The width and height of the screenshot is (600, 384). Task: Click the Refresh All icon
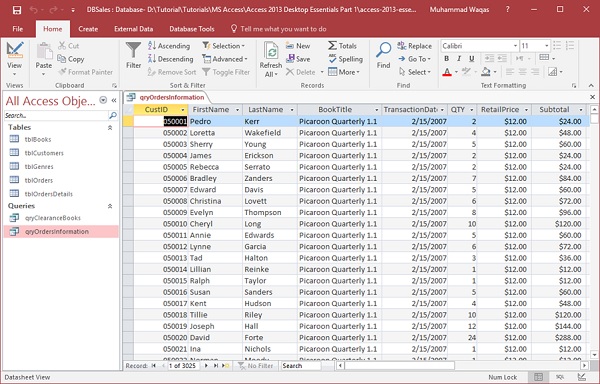(271, 51)
